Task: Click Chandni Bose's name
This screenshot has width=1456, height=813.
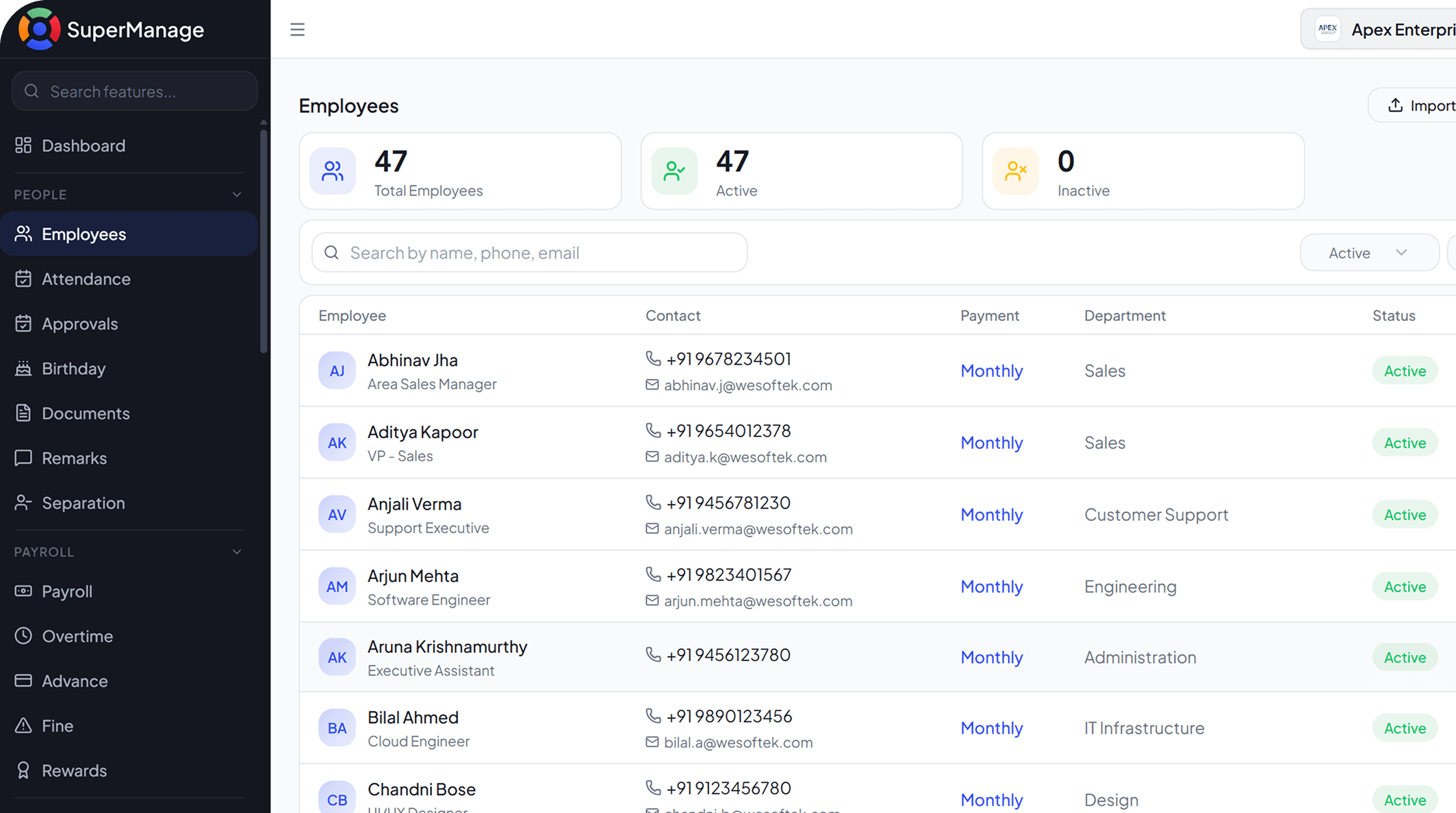Action: coord(422,789)
